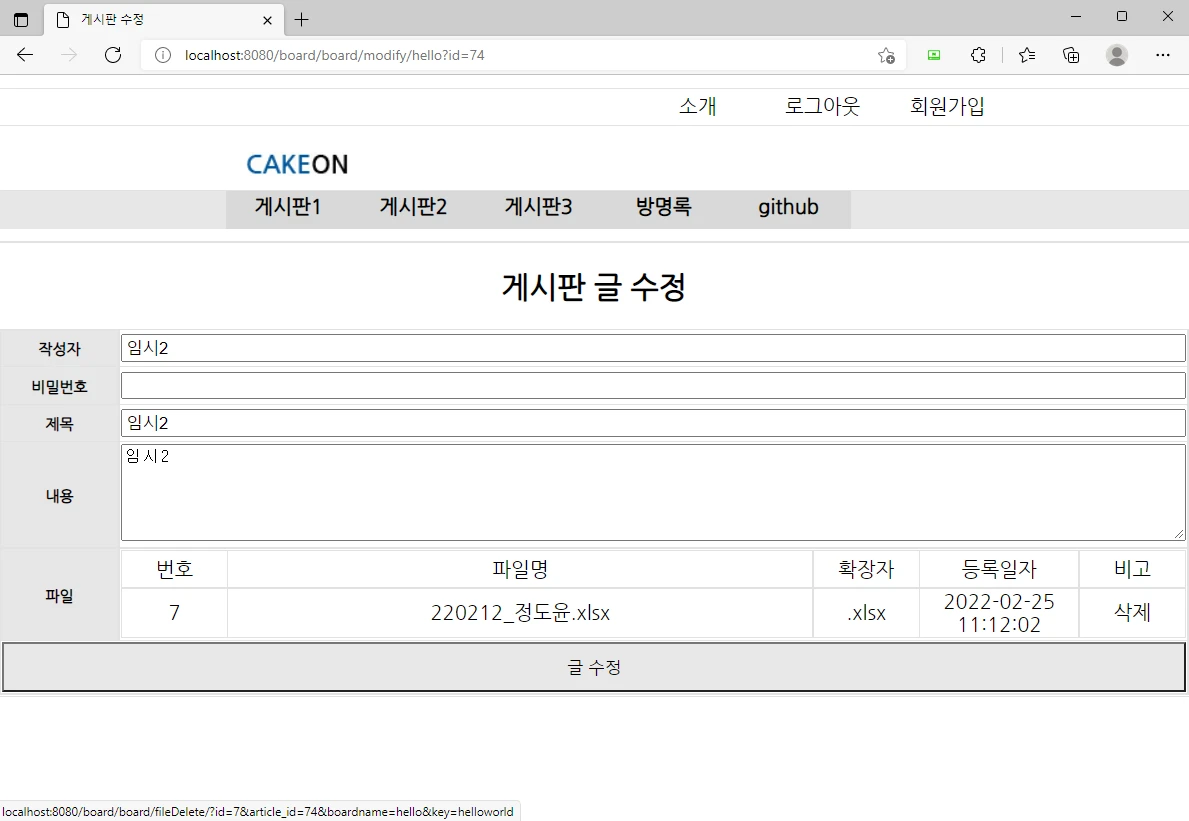Viewport: 1189px width, 821px height.
Task: Open the Extensions puzzle icon
Action: 977,55
